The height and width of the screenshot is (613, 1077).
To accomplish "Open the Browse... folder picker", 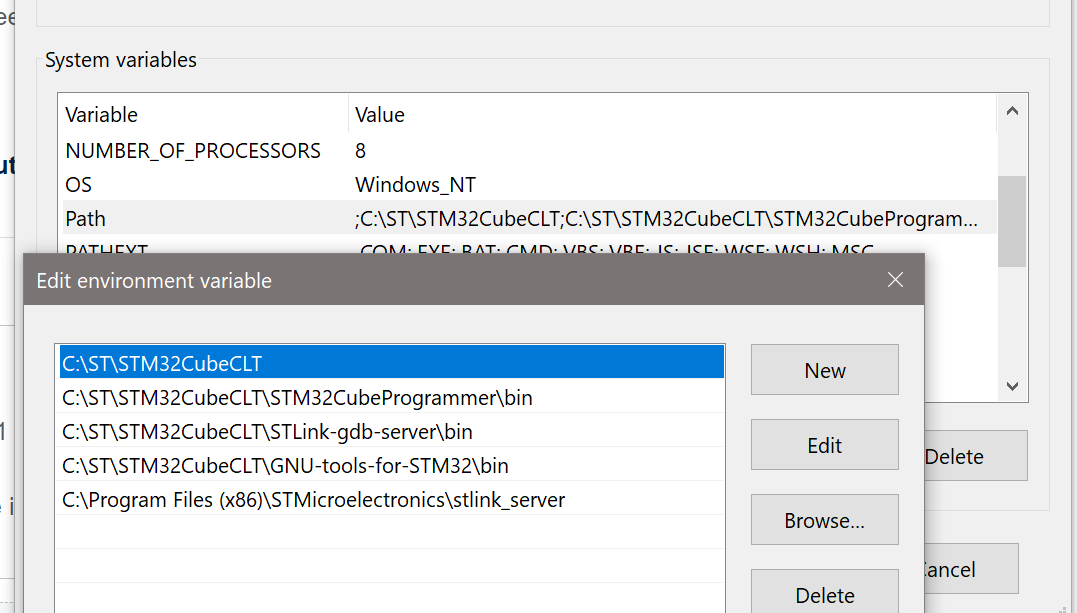I will click(x=824, y=520).
